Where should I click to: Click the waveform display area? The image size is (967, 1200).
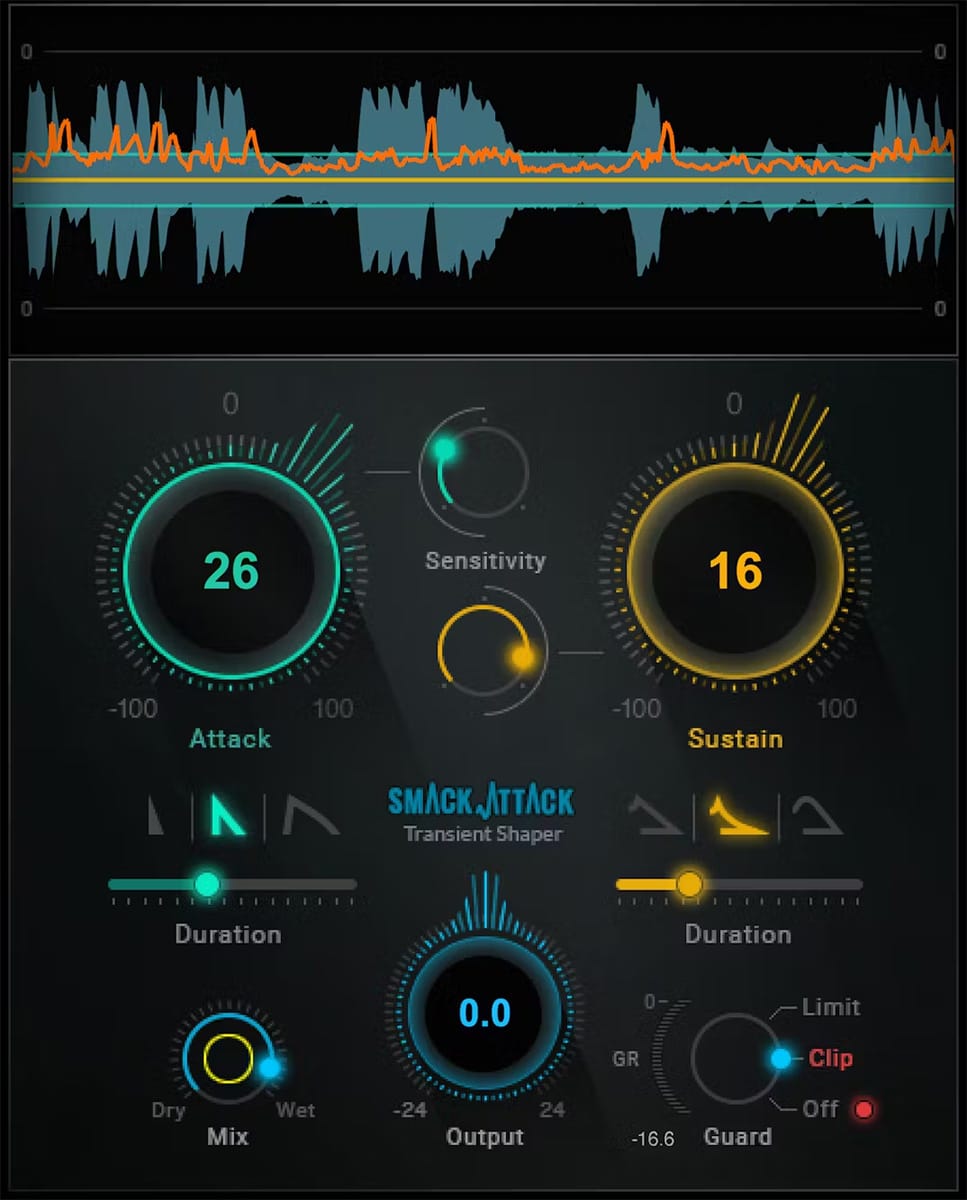(483, 180)
